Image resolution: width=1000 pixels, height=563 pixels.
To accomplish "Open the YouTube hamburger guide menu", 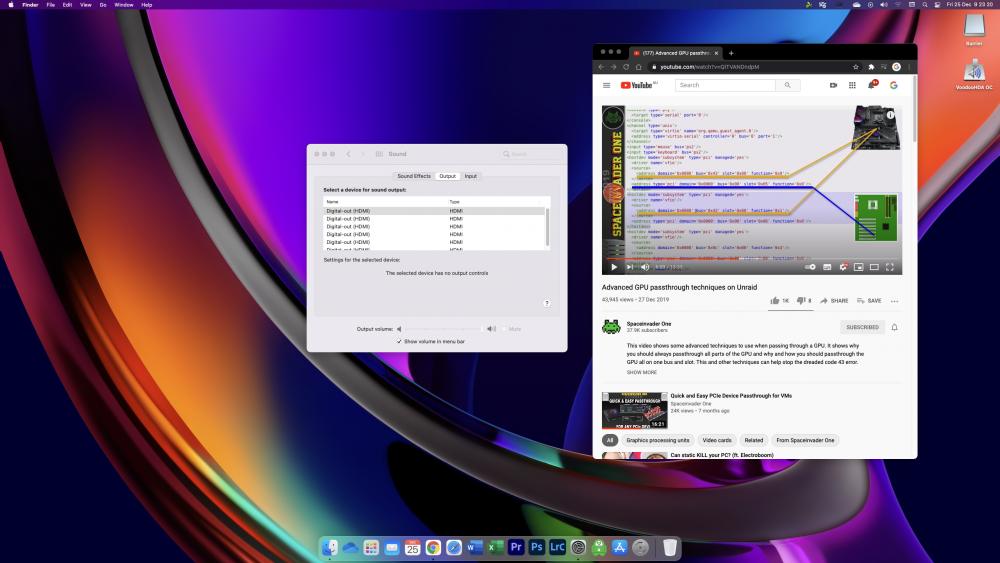I will coord(607,85).
